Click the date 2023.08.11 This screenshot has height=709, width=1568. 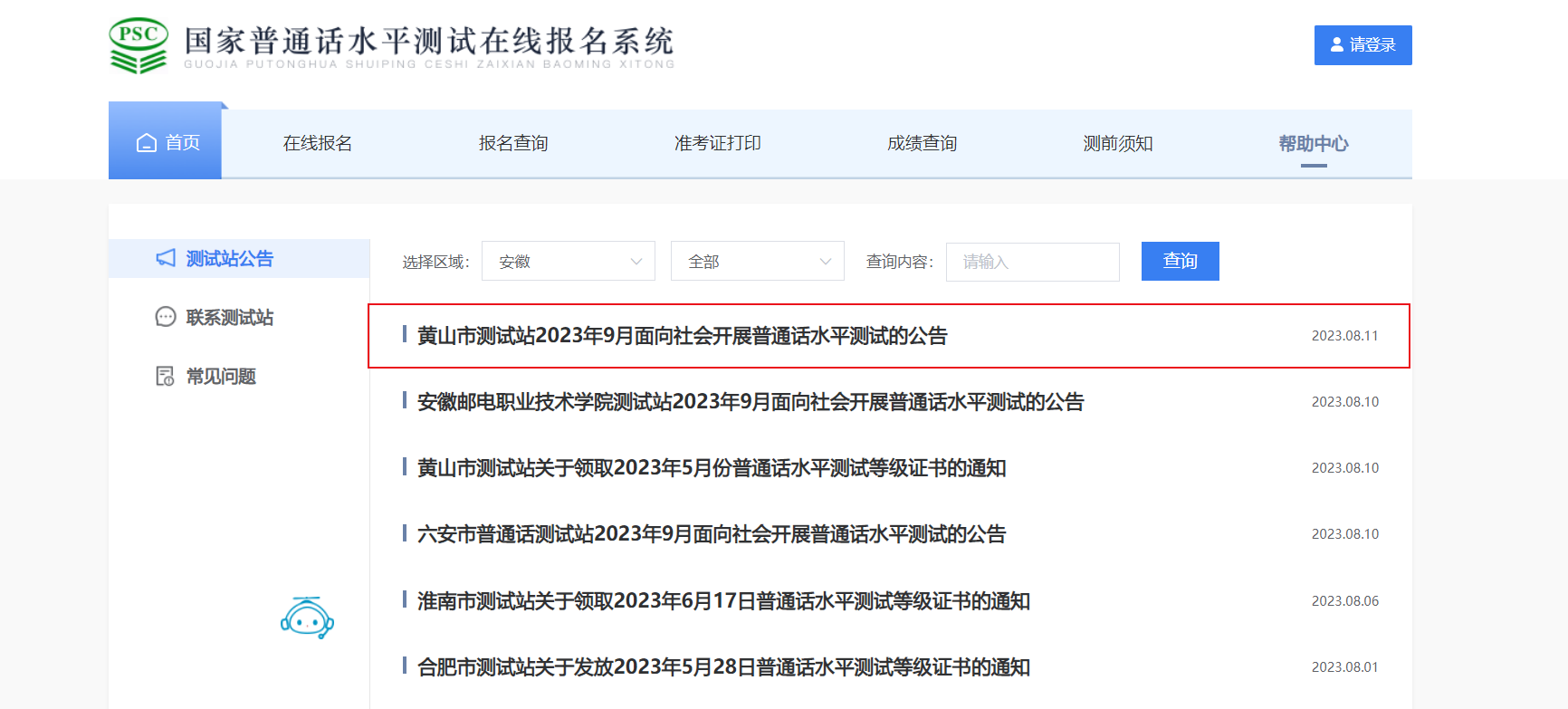(1345, 336)
